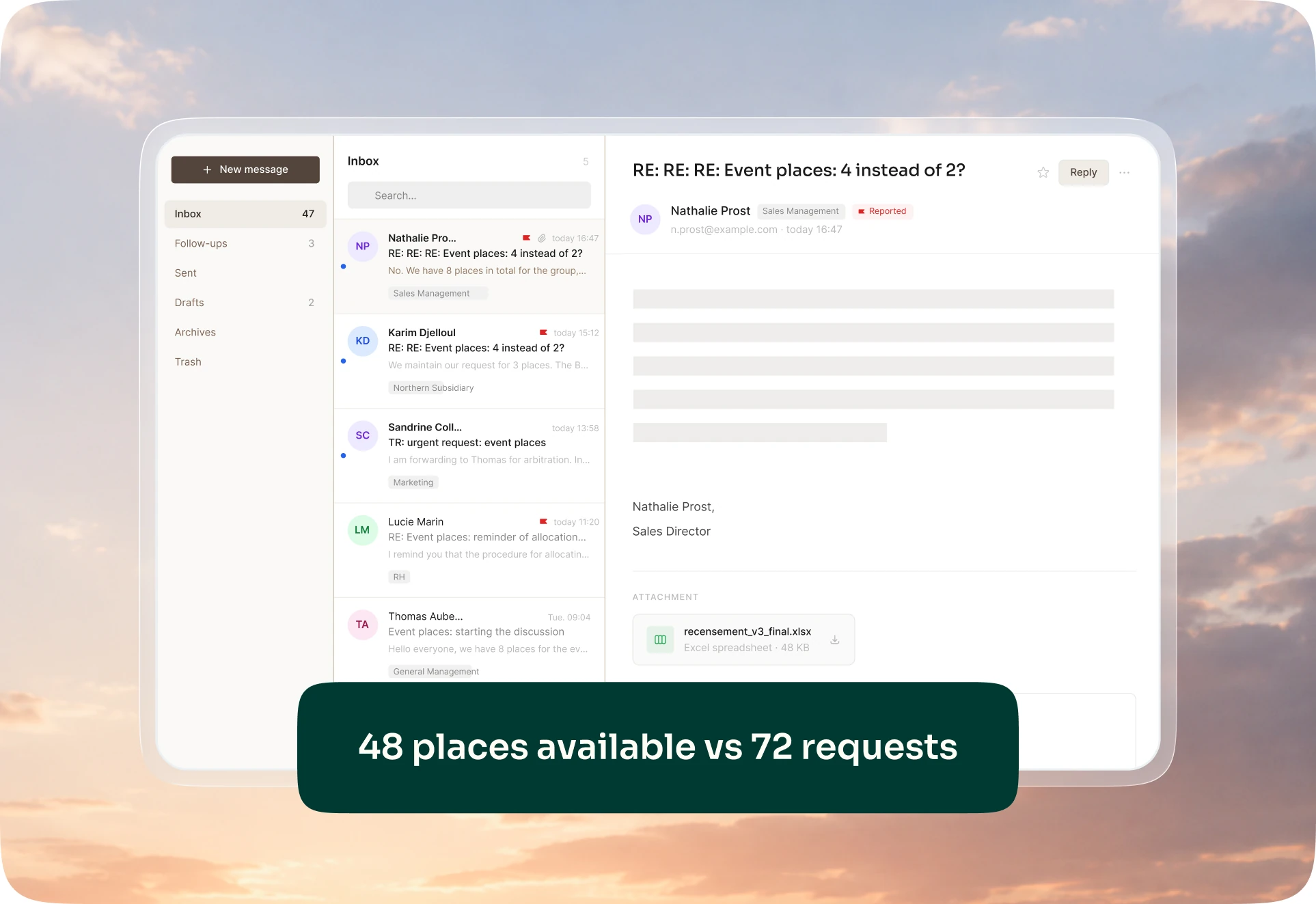Click the NP avatar in the email header

pyautogui.click(x=645, y=219)
